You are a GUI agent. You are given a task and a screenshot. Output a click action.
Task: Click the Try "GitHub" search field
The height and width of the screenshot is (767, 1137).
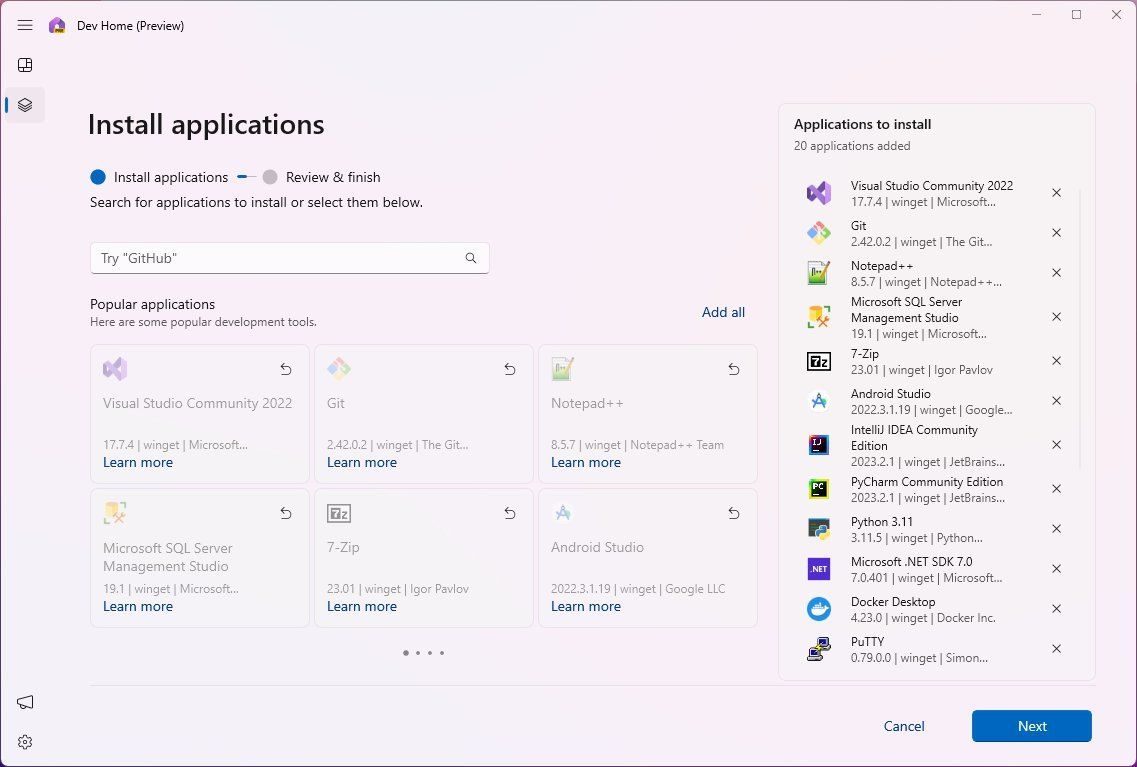pyautogui.click(x=280, y=258)
